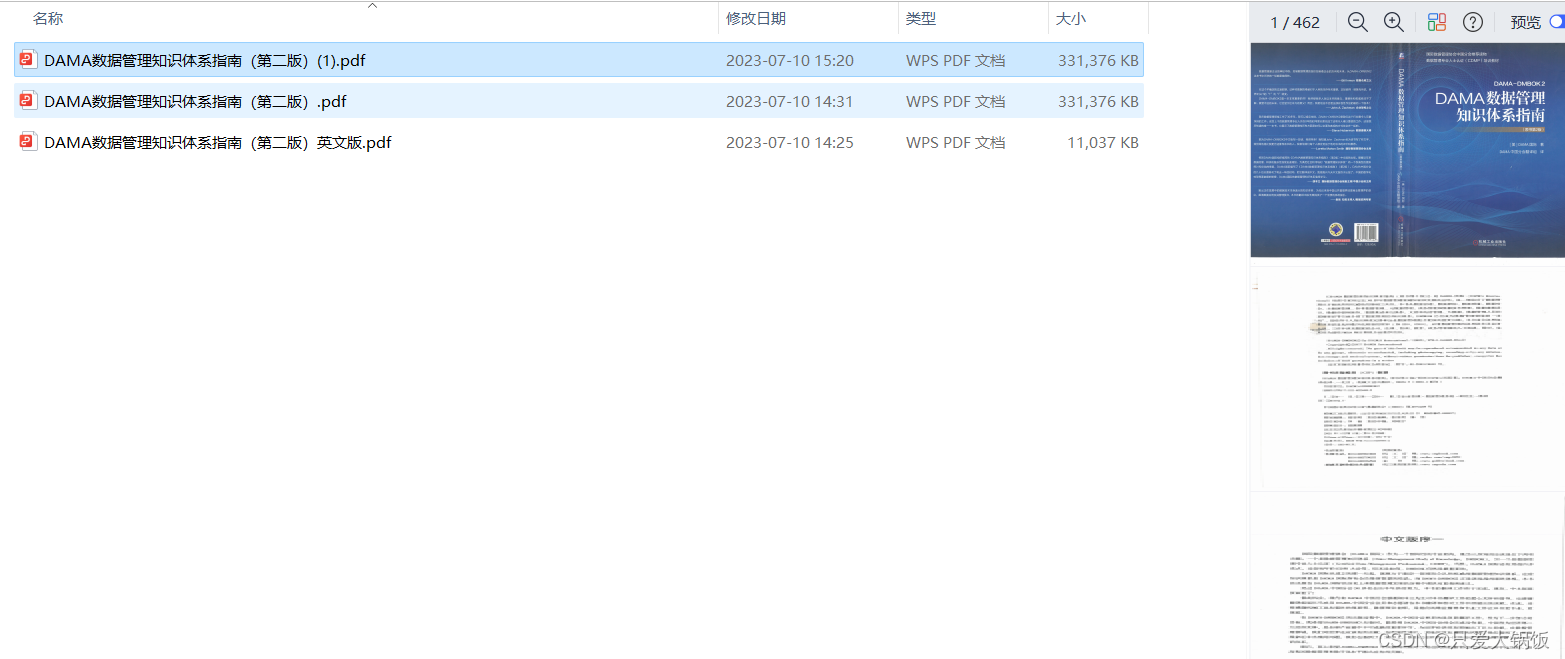Click date 2023-07-10 14:25
This screenshot has width=1565, height=659.
click(x=790, y=142)
